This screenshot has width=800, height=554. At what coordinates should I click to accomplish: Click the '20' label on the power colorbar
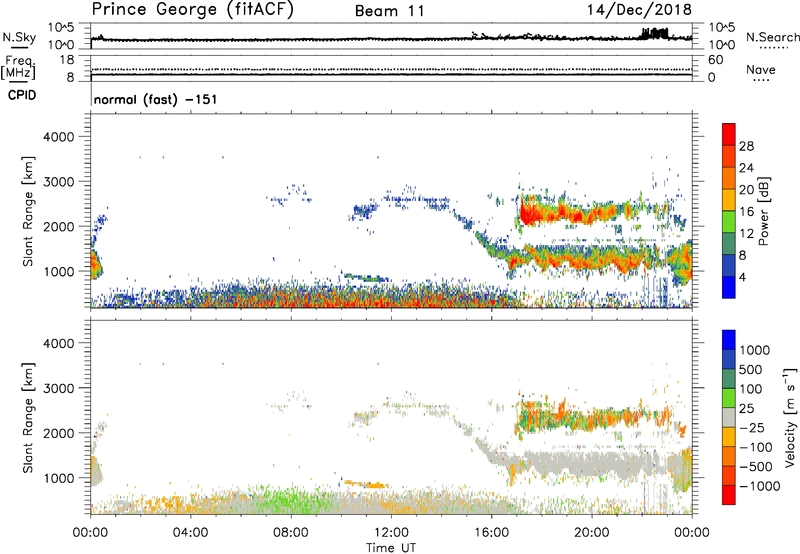(746, 190)
